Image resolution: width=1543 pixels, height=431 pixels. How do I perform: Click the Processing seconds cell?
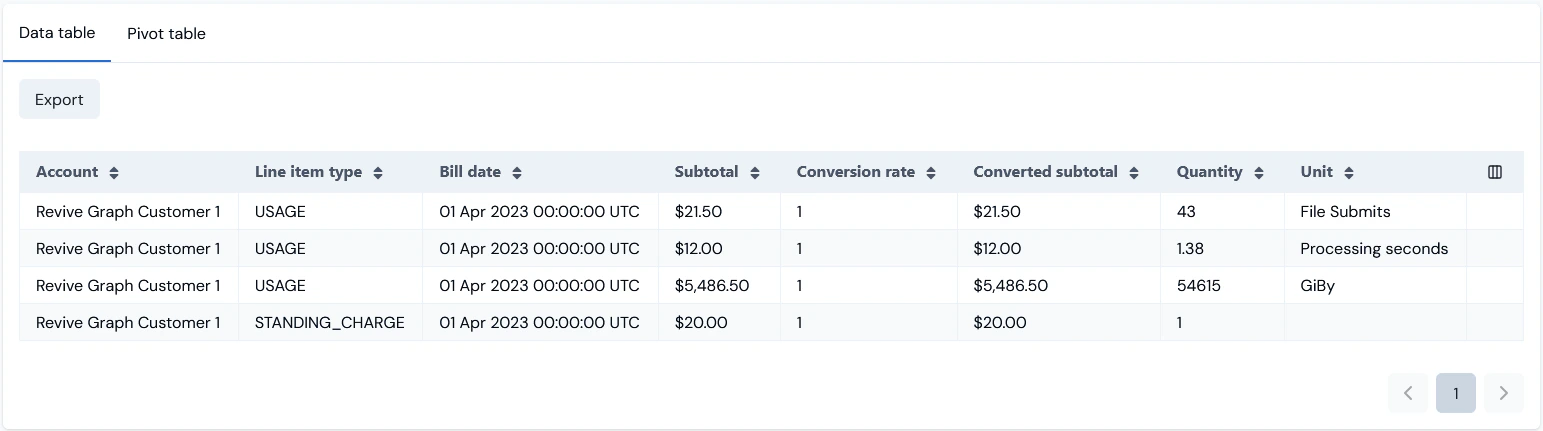[x=1374, y=249]
